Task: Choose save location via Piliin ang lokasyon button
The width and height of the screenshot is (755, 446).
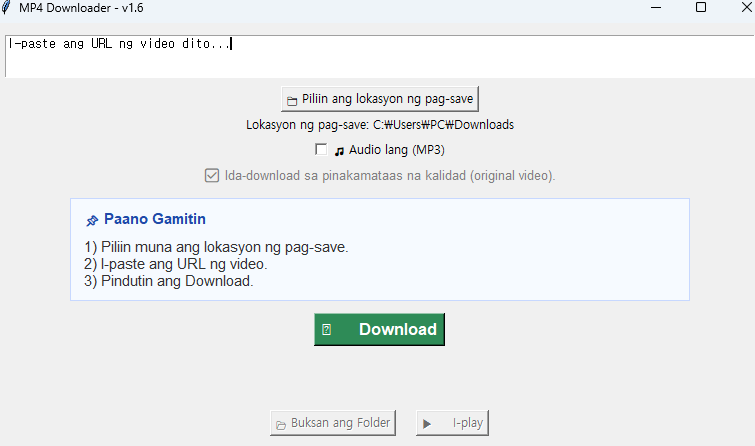Action: [x=380, y=99]
